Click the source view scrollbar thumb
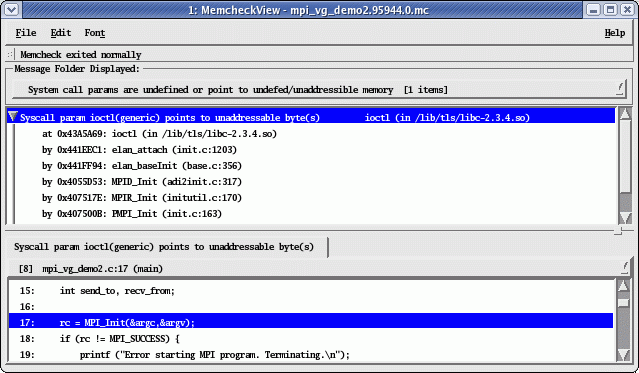Image resolution: width=639 pixels, height=373 pixels. point(623,303)
